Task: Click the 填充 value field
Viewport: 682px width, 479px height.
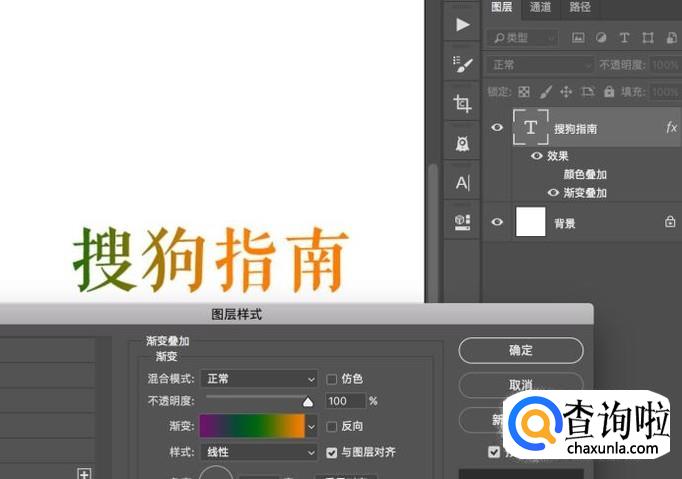Action: click(665, 92)
